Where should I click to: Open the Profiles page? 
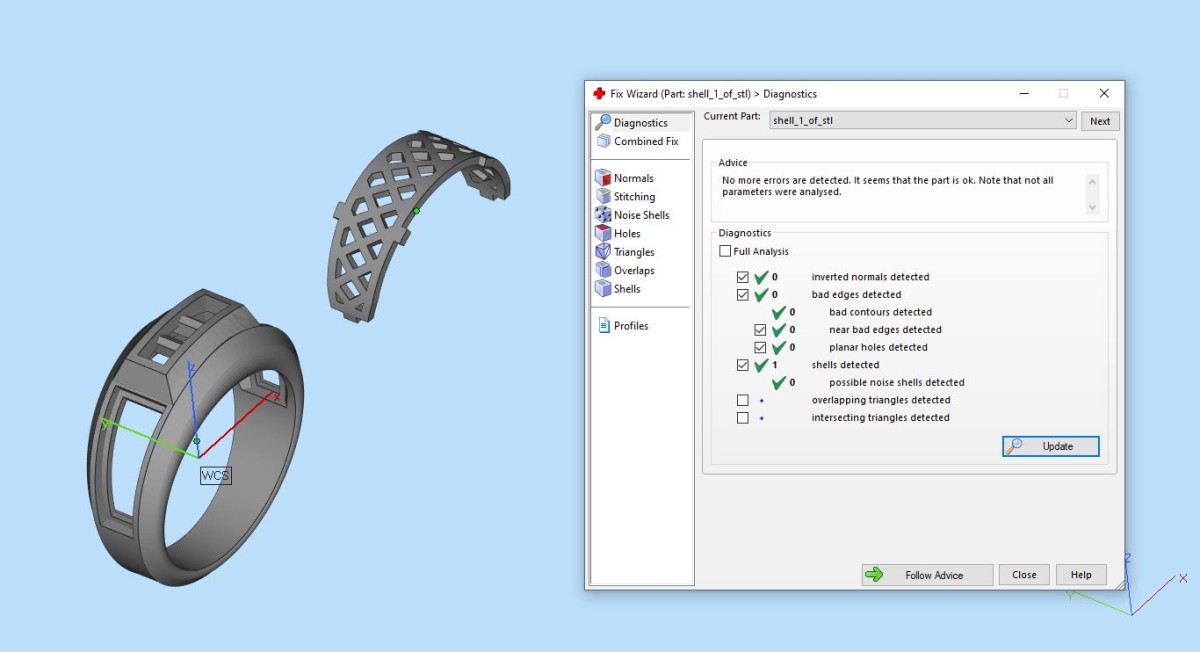coord(630,326)
